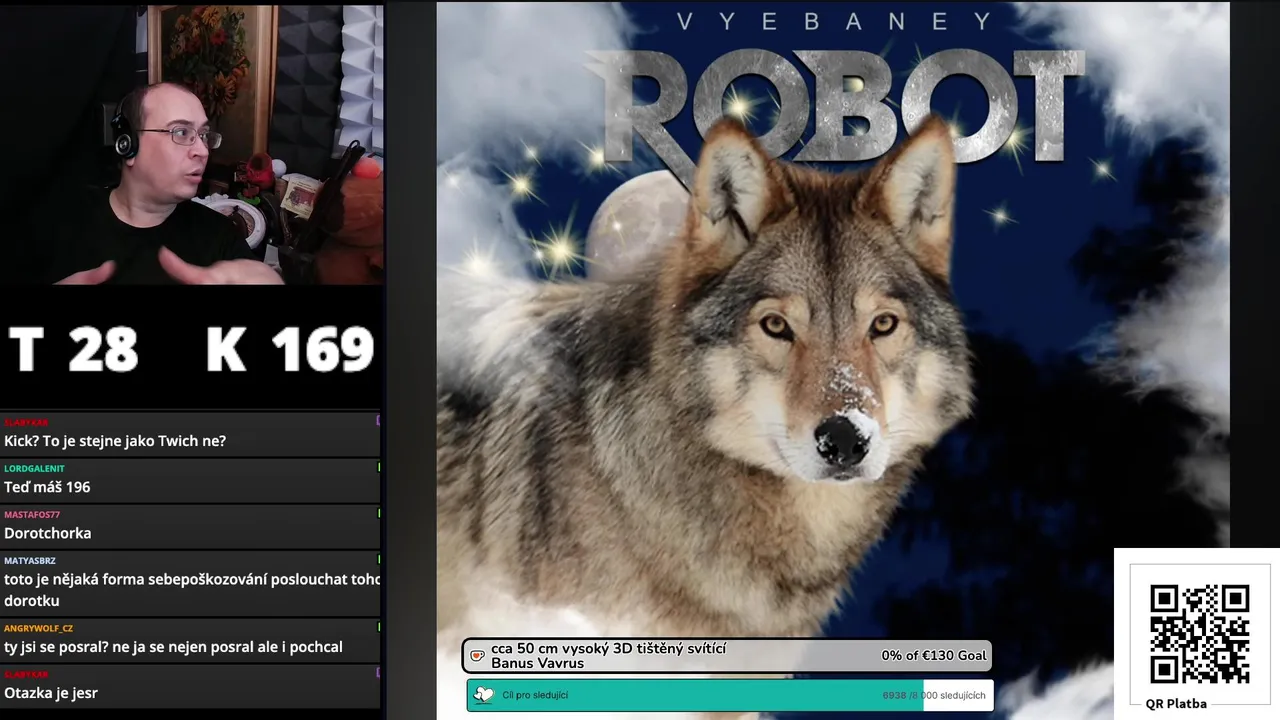Click the streamer webcam feed
The image size is (1280, 720).
[x=192, y=145]
